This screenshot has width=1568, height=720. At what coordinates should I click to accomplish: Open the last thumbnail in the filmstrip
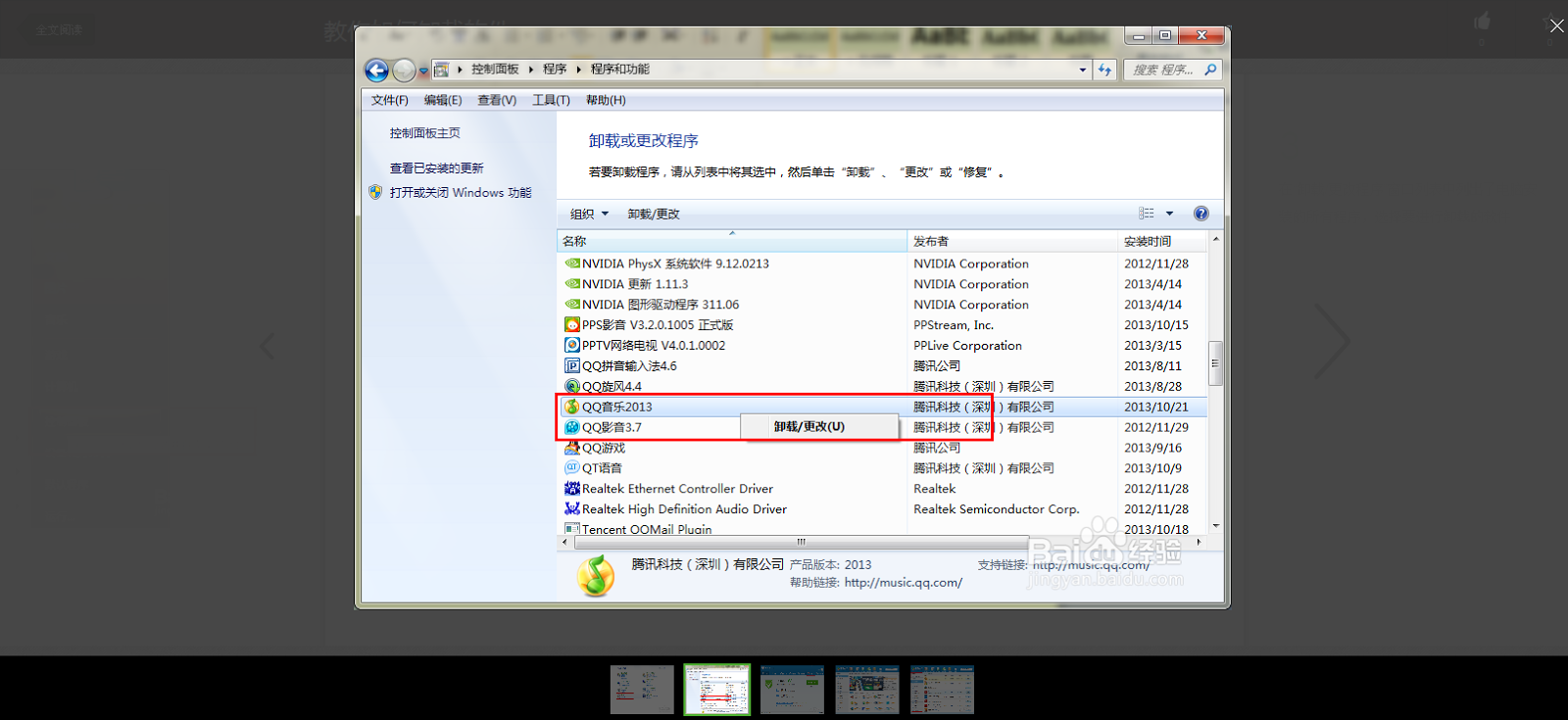click(x=942, y=690)
